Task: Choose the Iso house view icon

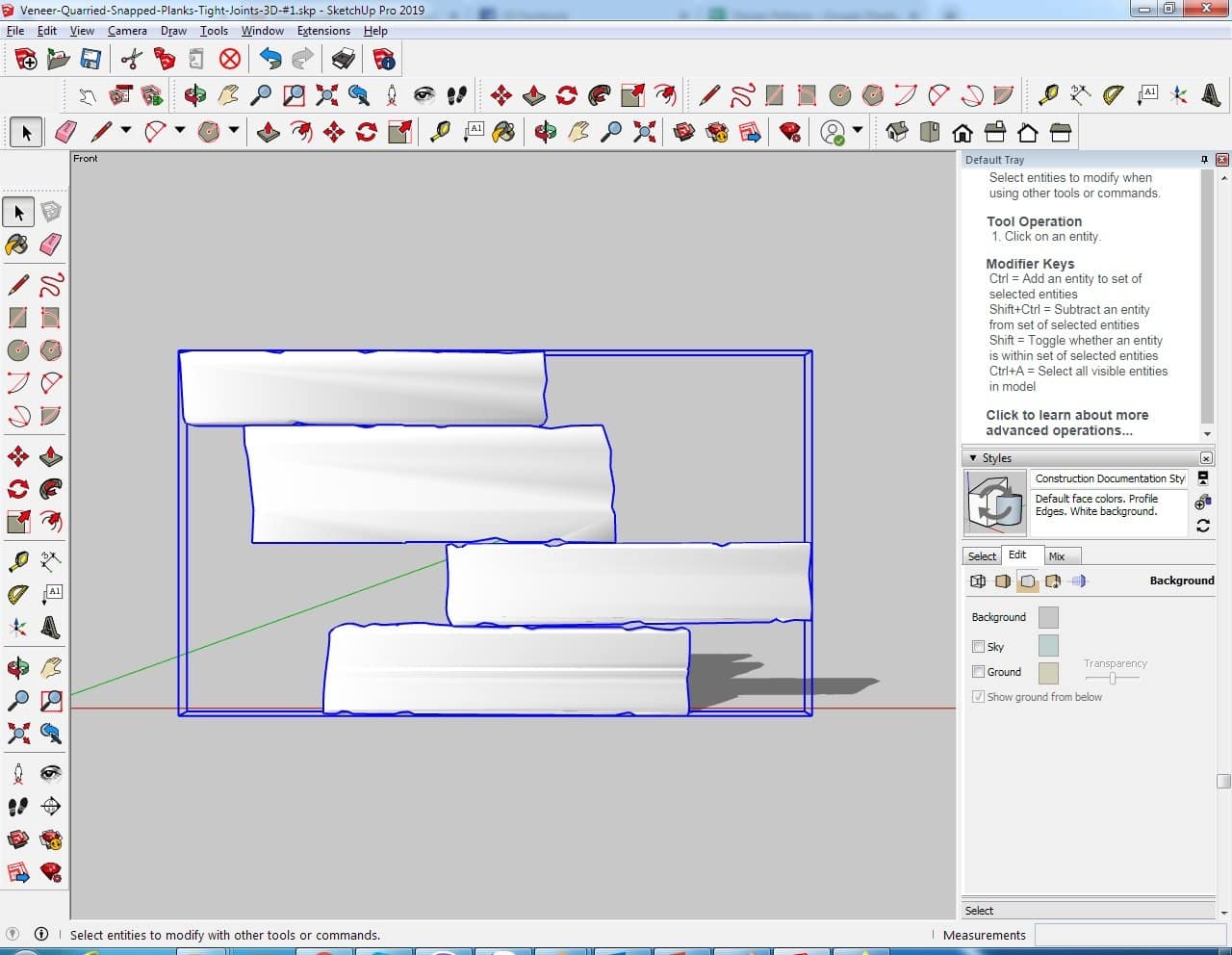Action: point(896,132)
